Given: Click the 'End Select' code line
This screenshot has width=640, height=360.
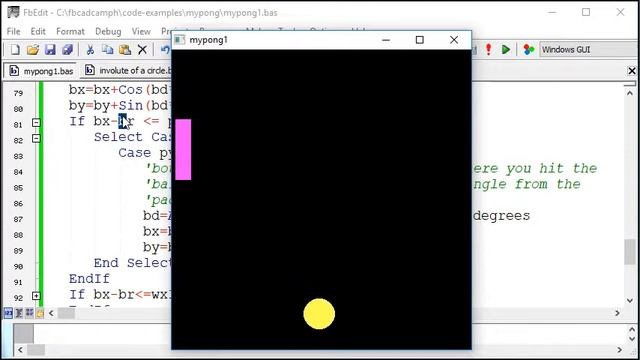Looking at the screenshot, I should click(x=131, y=263).
